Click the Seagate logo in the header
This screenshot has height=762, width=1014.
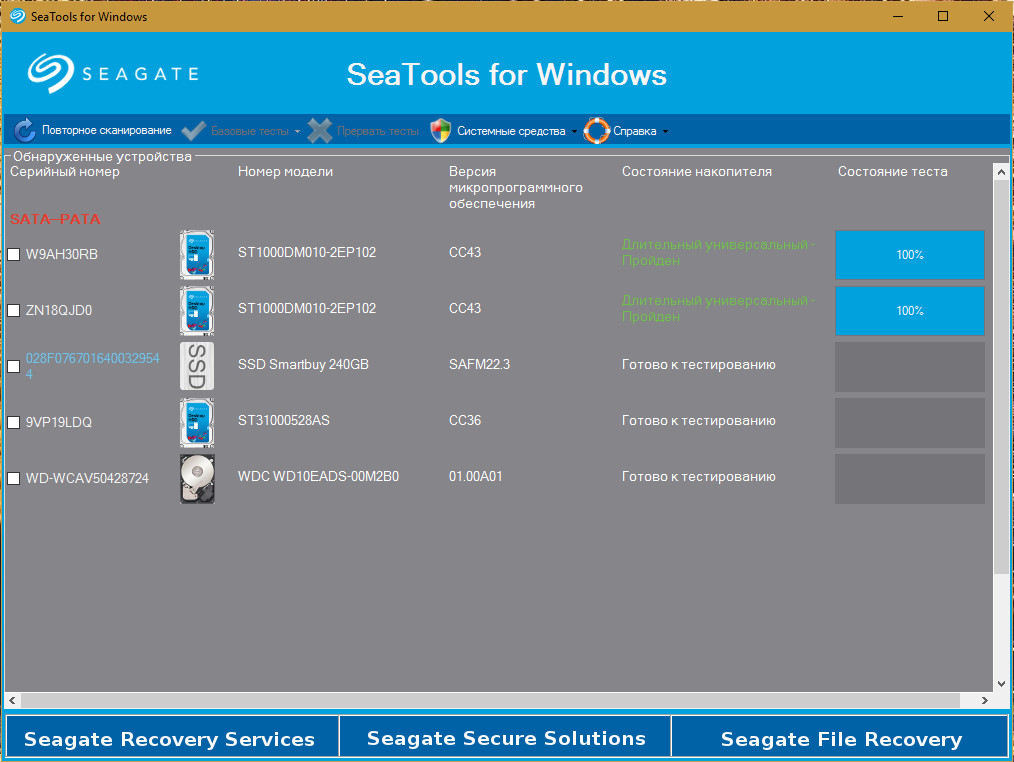(113, 73)
